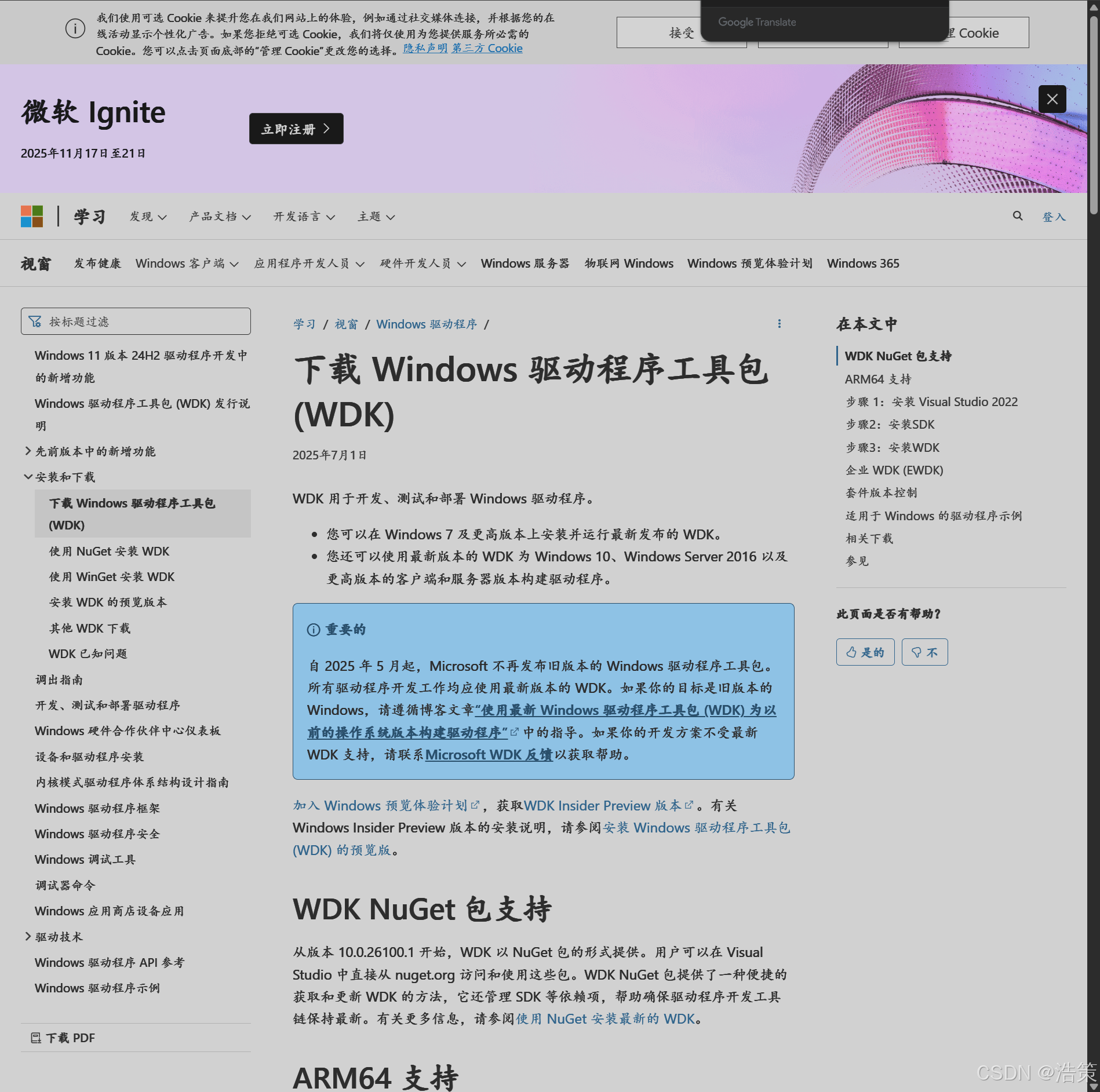Viewport: 1100px width, 1092px height.
Task: Click the filter icon in the title filter box
Action: [35, 322]
